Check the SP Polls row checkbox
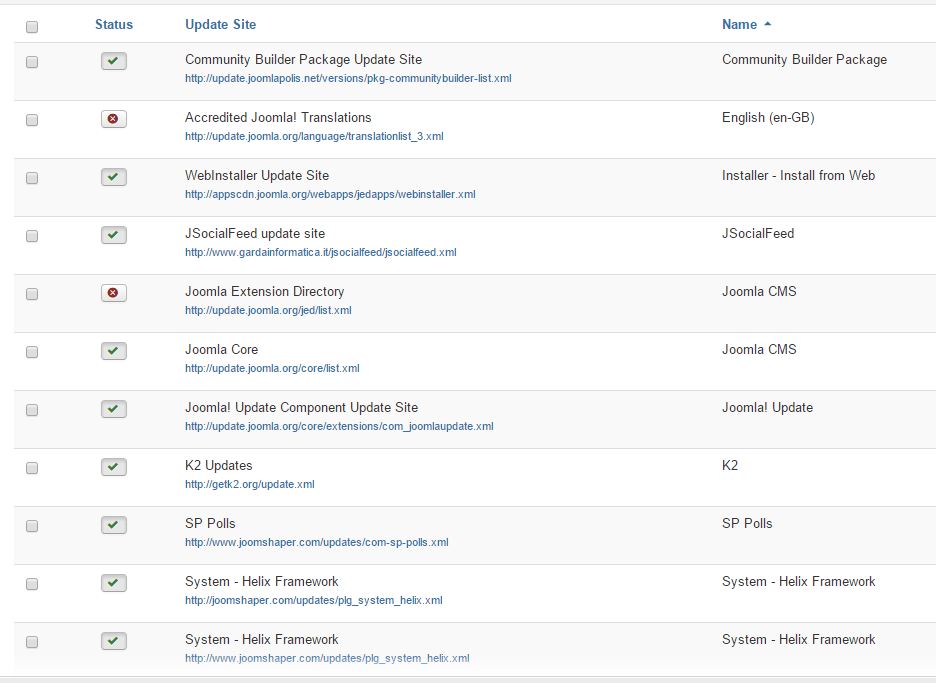Viewport: 936px width, 683px height. tap(32, 526)
